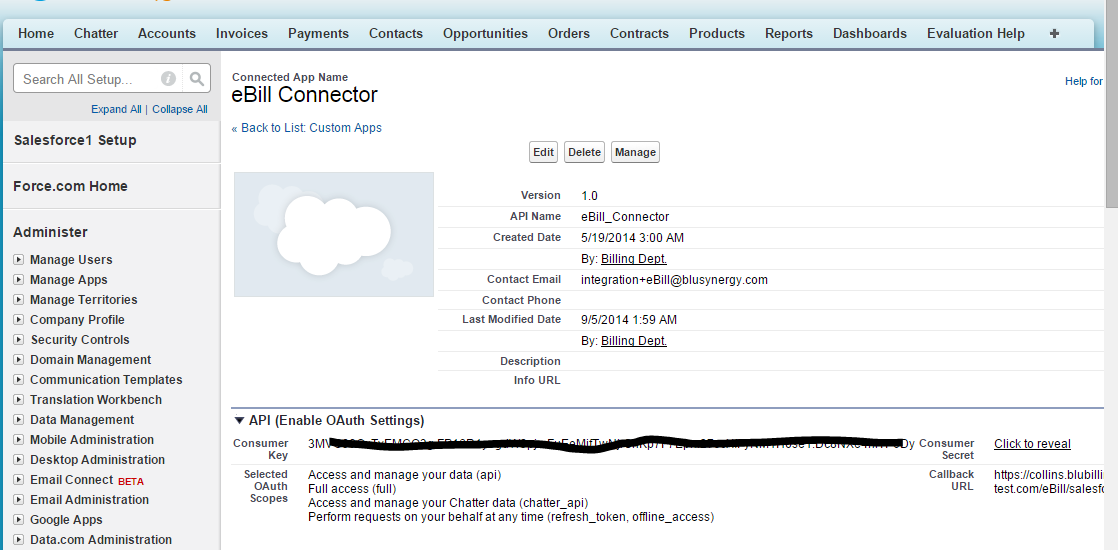Click the Manage button
Screen dimensions: 1118x550
[x=635, y=152]
